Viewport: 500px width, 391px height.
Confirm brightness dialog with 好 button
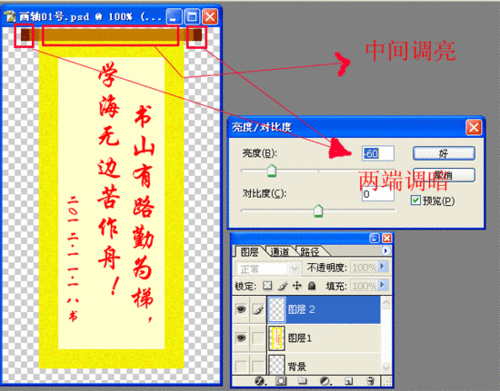[444, 153]
